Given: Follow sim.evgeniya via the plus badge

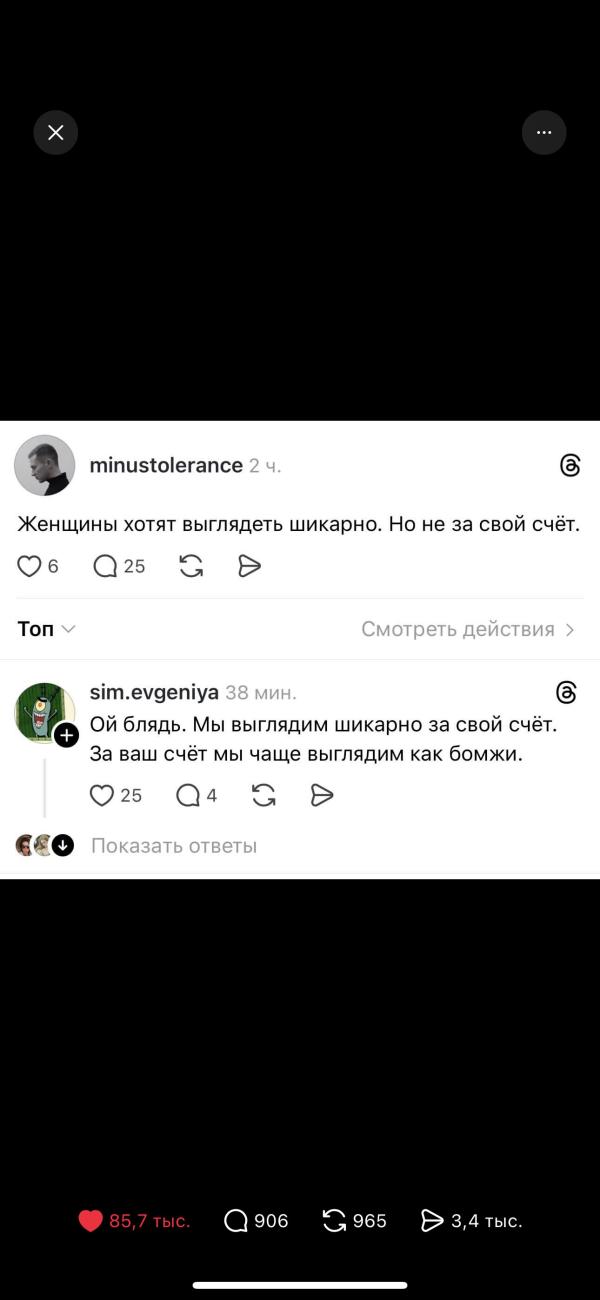Looking at the screenshot, I should click(x=67, y=735).
